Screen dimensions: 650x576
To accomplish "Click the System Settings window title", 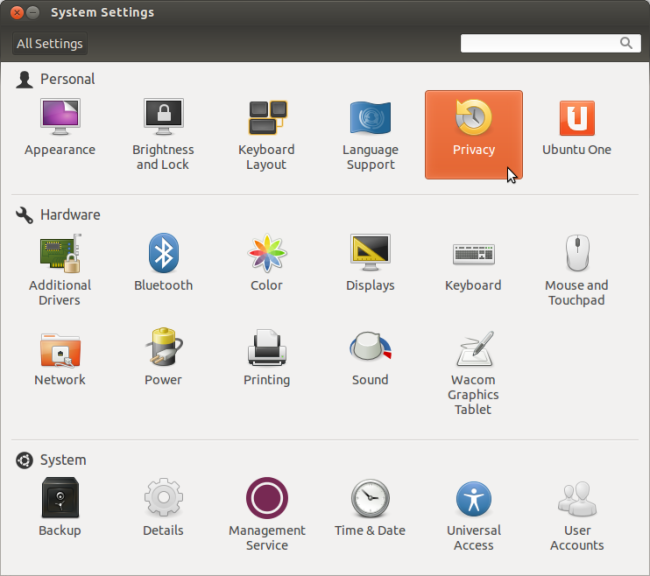I will (x=102, y=12).
